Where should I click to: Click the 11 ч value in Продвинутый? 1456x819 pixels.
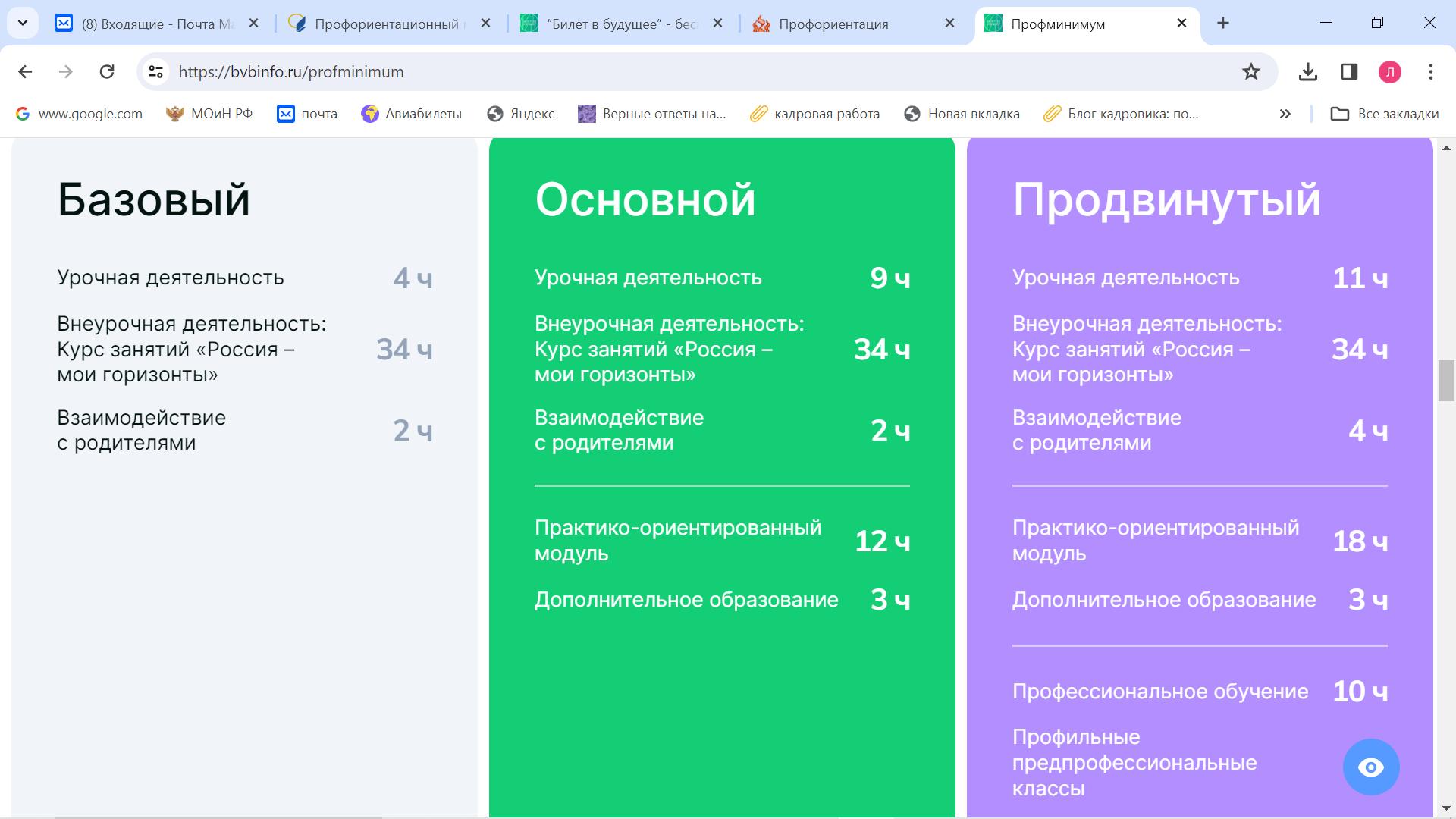(x=1360, y=278)
